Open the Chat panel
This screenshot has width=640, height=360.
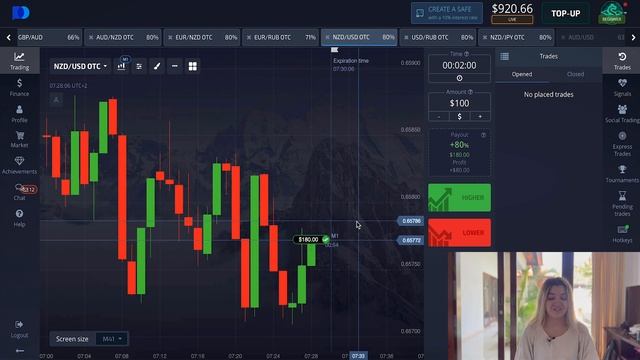coord(19,192)
